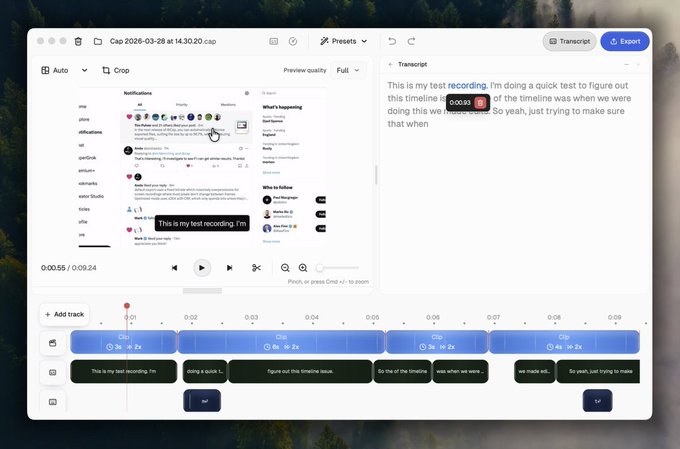This screenshot has width=680, height=449.
Task: Click the captions icon beside the file name
Action: pyautogui.click(x=274, y=41)
